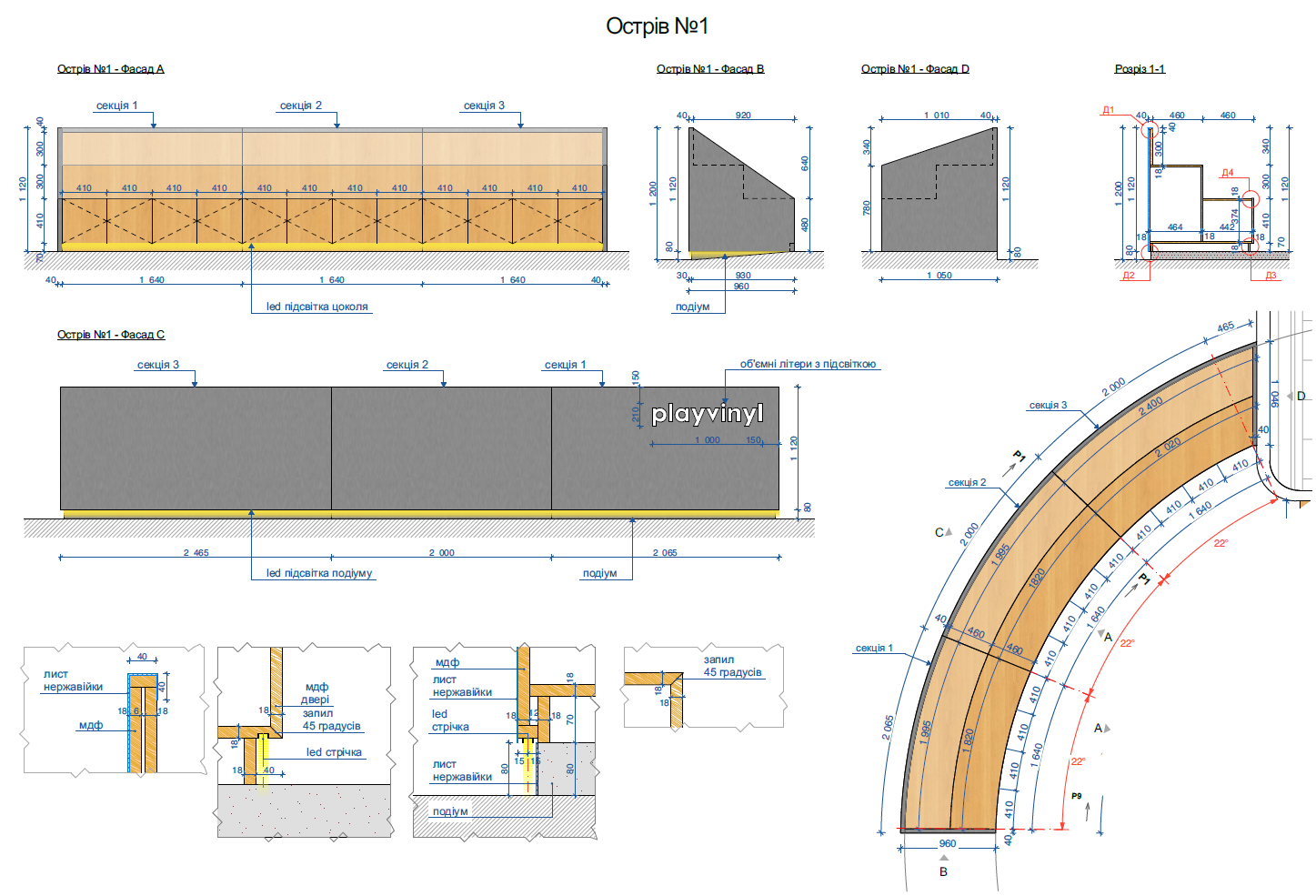The height and width of the screenshot is (896, 1316).
Task: Select the heading "Острів №1 - Фасад A"
Action: pos(110,69)
